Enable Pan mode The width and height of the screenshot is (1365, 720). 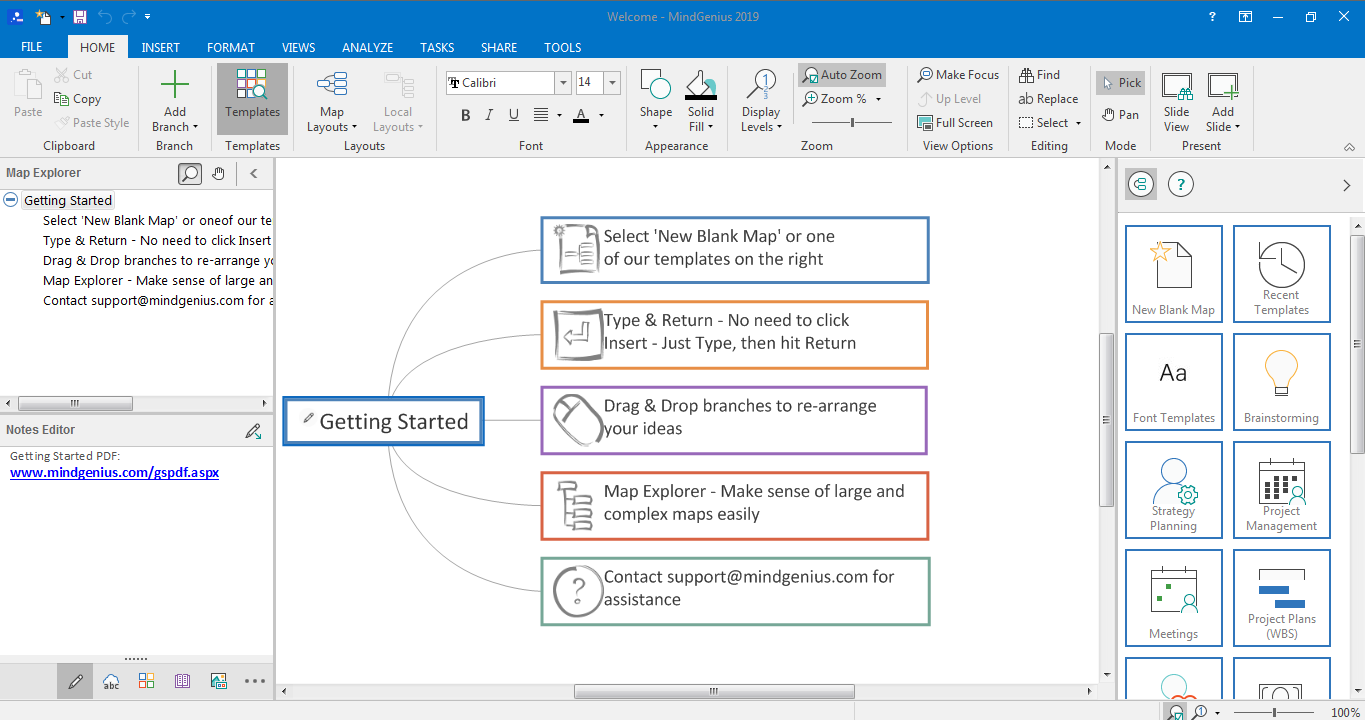(1120, 115)
